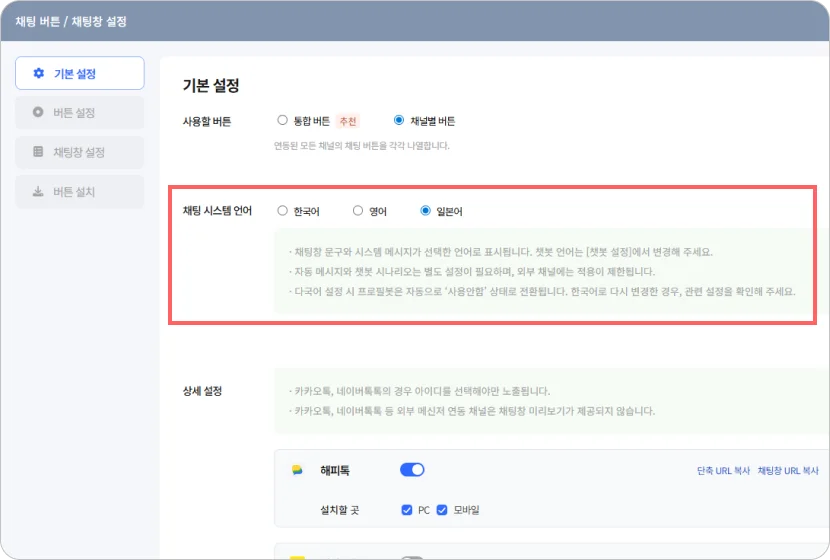Open the 기본 설정 sidebar tab
This screenshot has width=830, height=560.
[79, 73]
